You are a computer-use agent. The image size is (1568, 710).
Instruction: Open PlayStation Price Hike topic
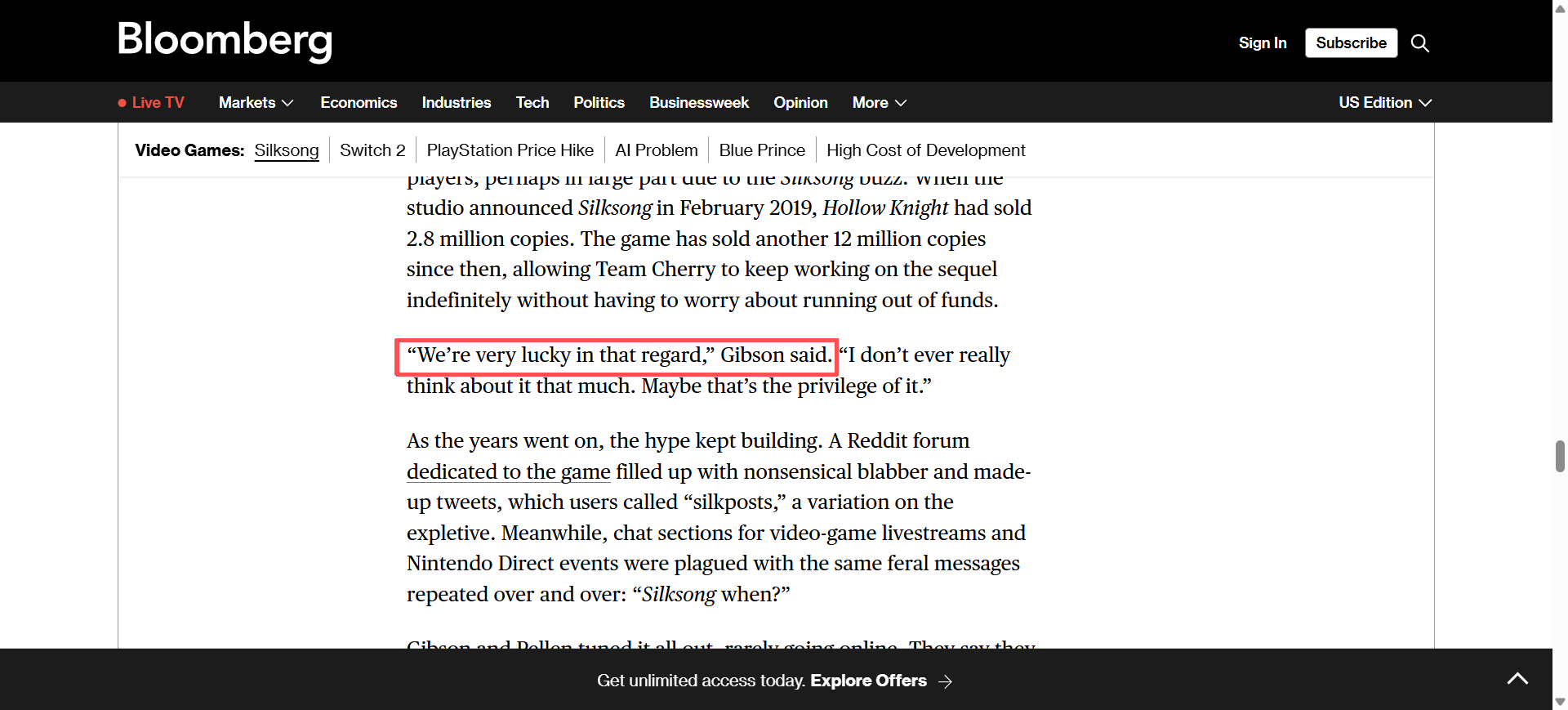[x=510, y=150]
